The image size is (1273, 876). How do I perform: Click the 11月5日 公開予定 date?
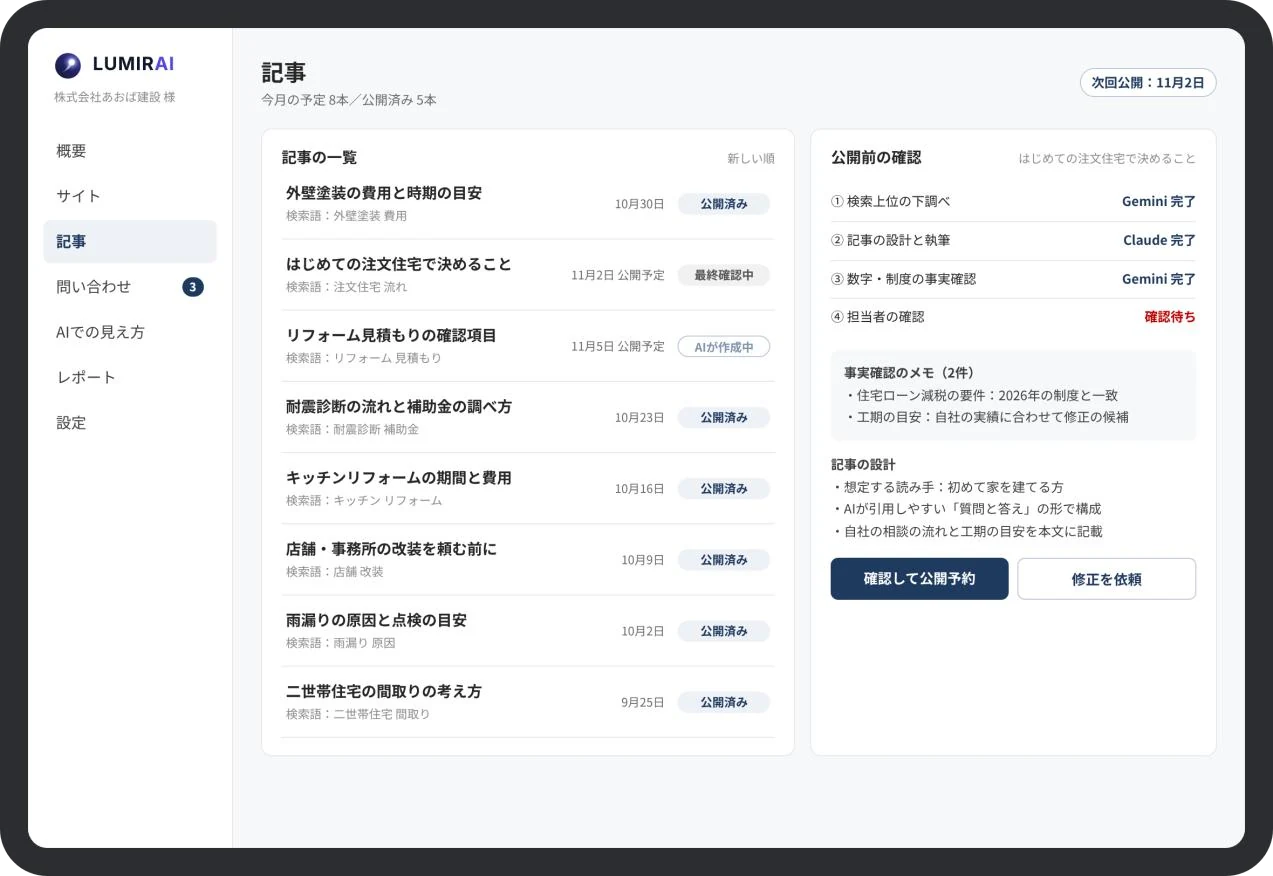coord(618,347)
